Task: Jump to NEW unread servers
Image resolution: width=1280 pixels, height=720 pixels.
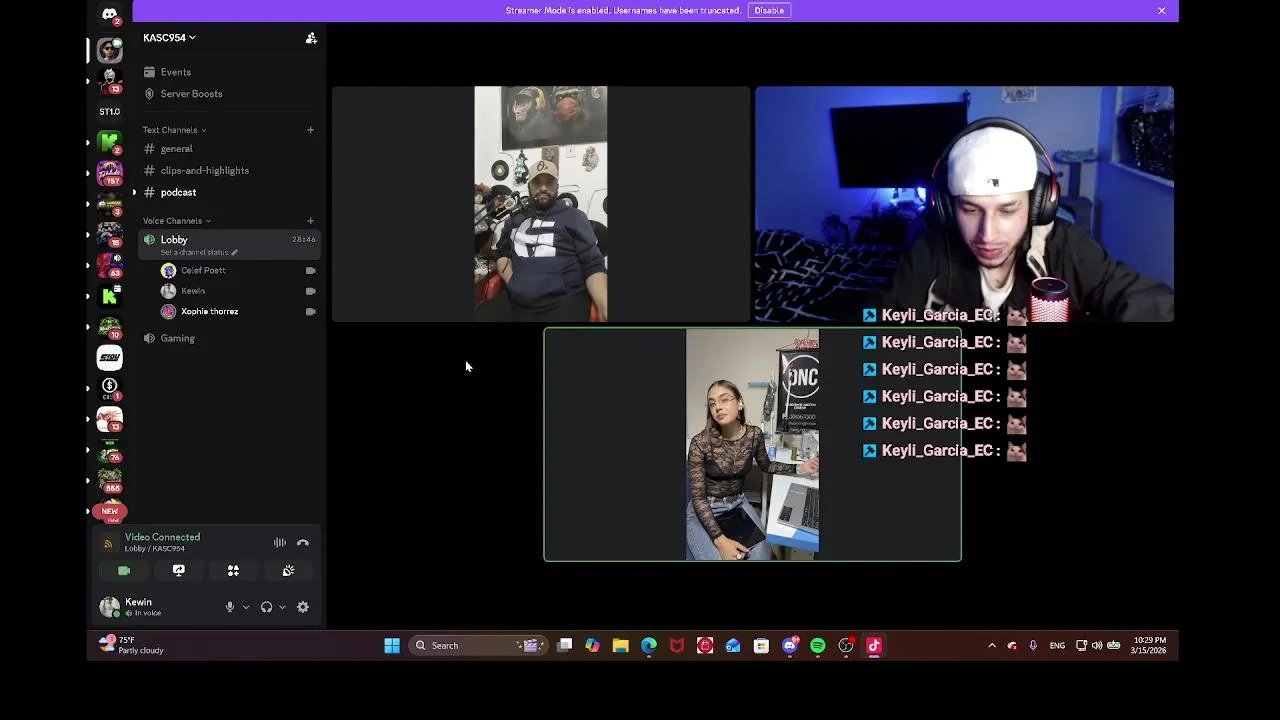Action: coord(110,511)
